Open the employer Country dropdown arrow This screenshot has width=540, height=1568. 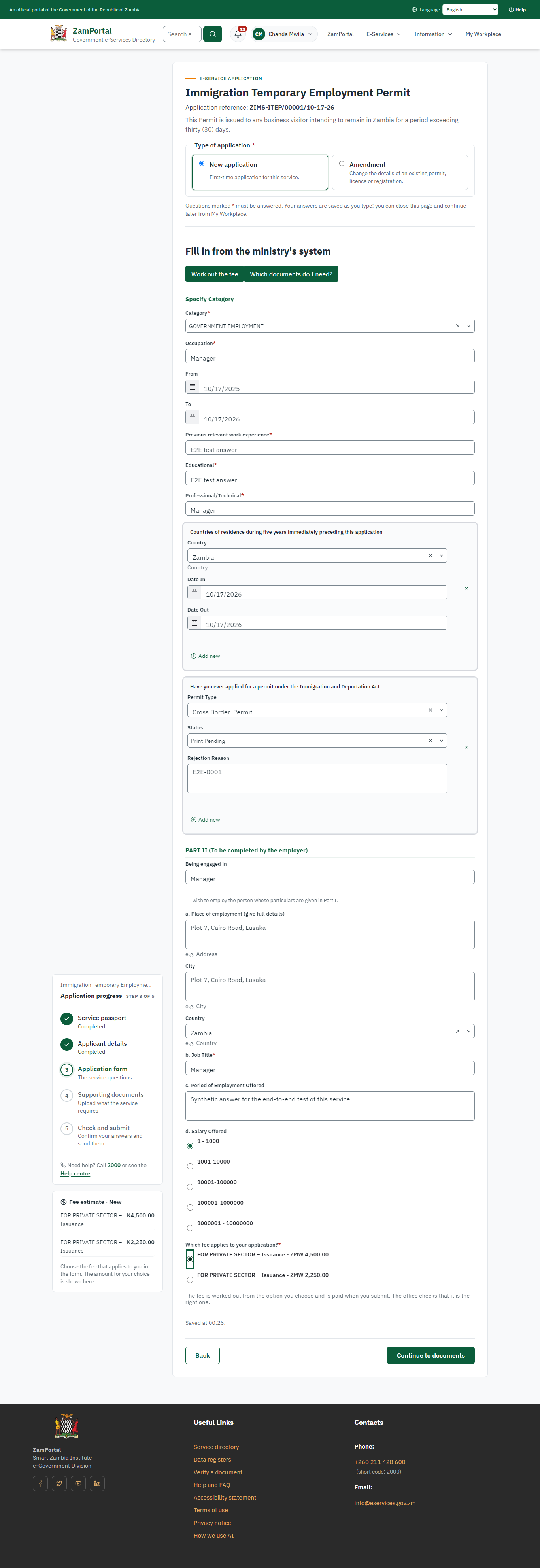click(x=469, y=1031)
